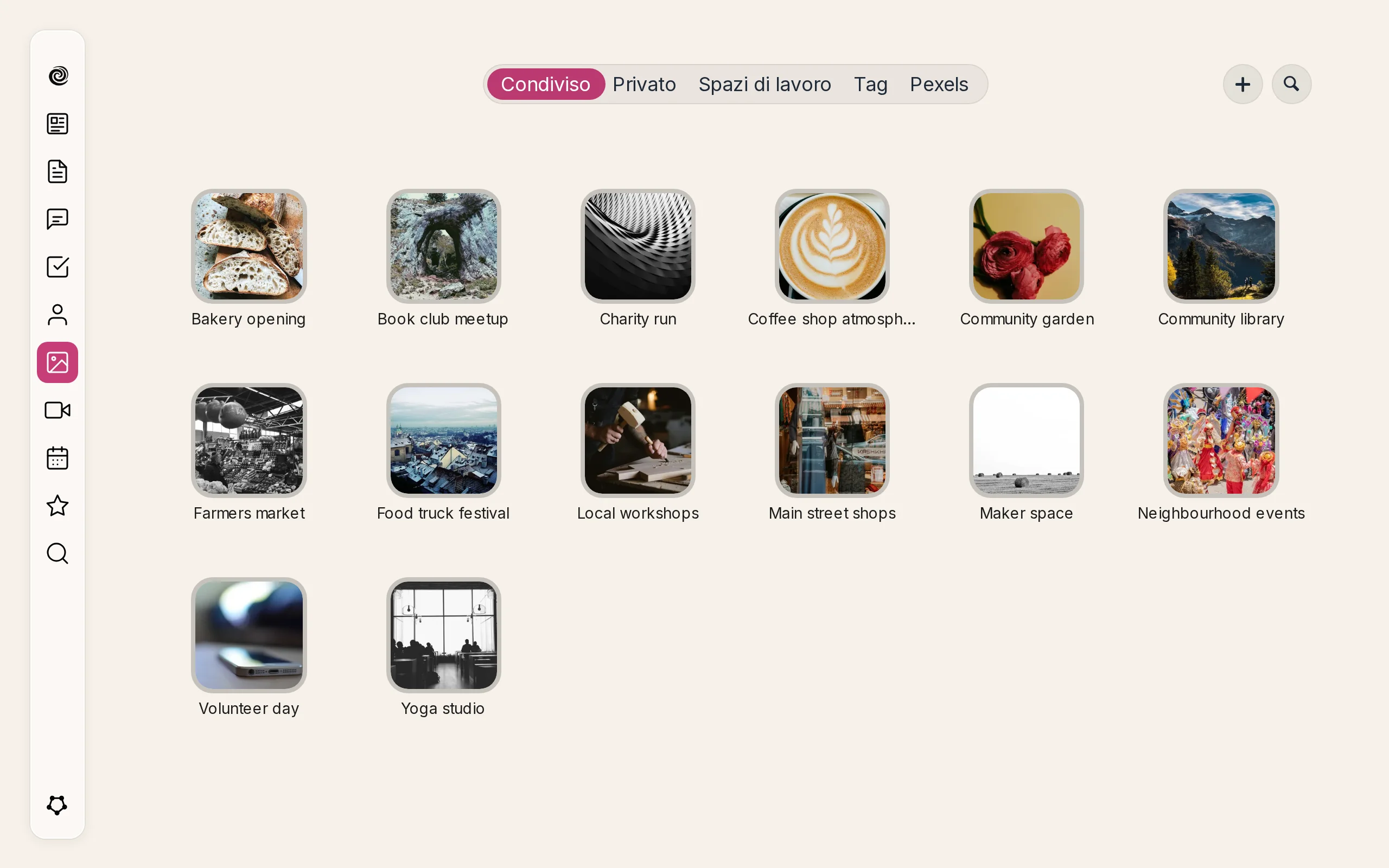Open the Video camera icon
Image resolution: width=1389 pixels, height=868 pixels.
58,410
